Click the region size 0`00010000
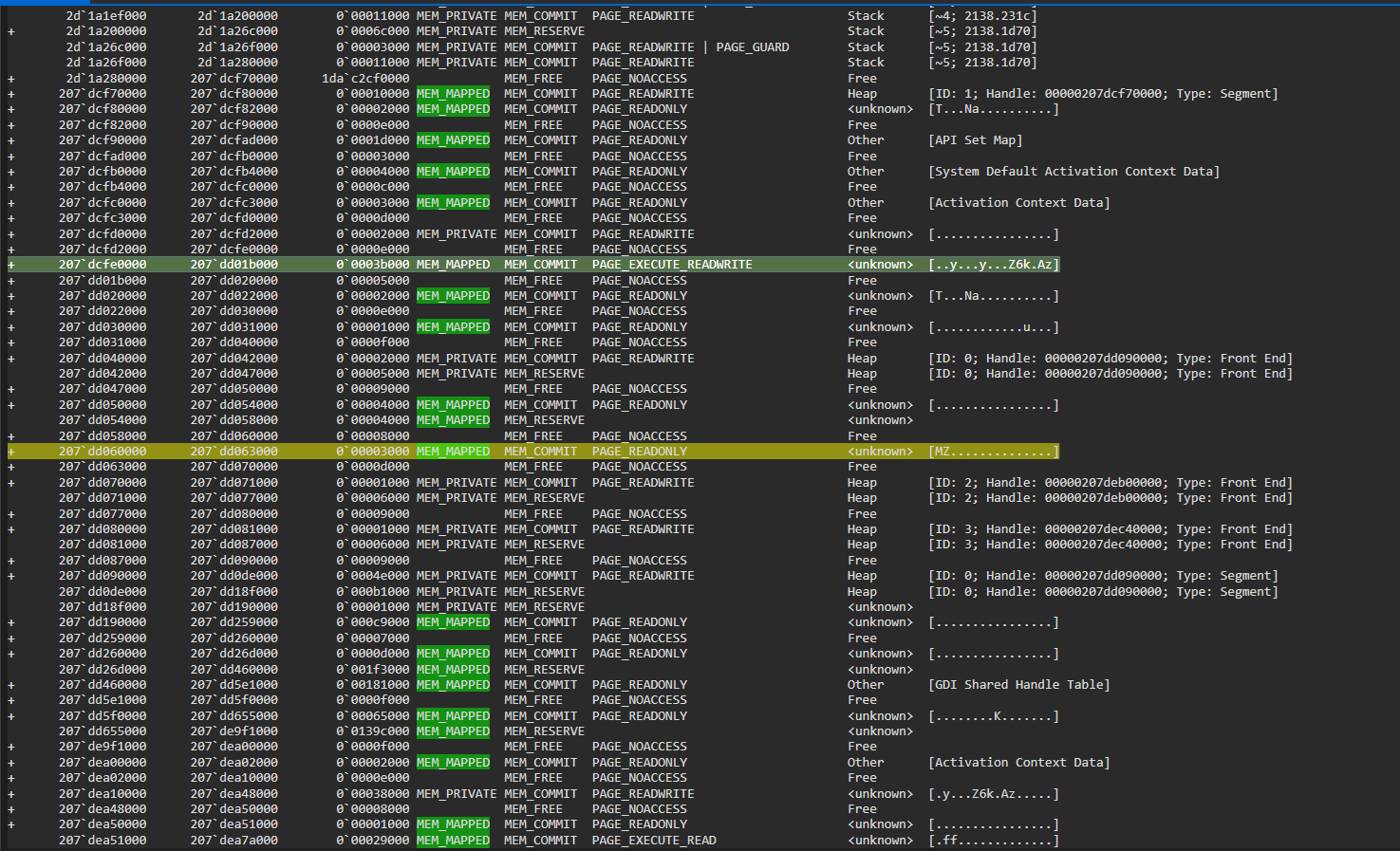The image size is (1400, 851). 373,94
